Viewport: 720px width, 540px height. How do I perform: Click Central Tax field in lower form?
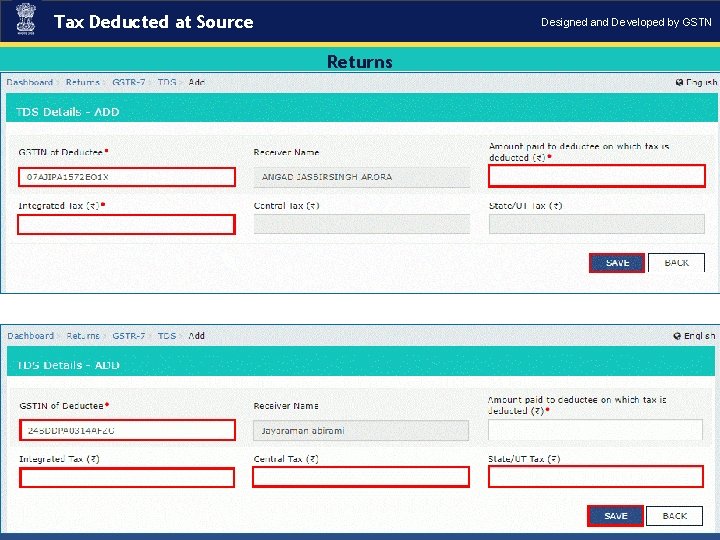pos(361,477)
